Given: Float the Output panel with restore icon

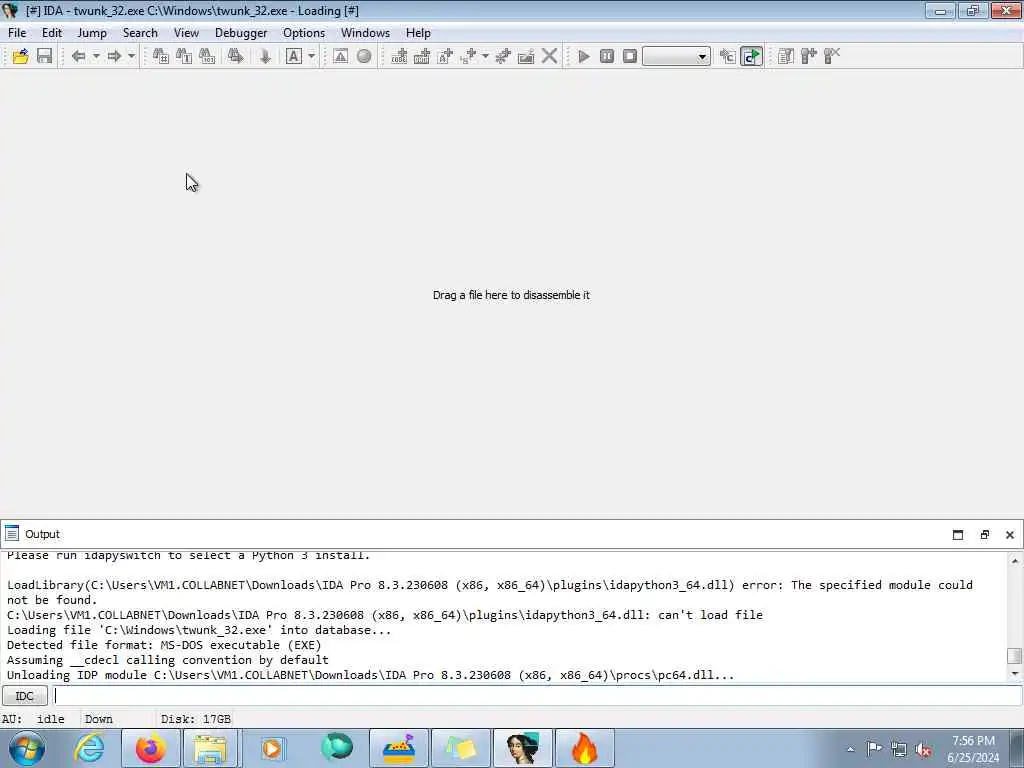Looking at the screenshot, I should [985, 535].
